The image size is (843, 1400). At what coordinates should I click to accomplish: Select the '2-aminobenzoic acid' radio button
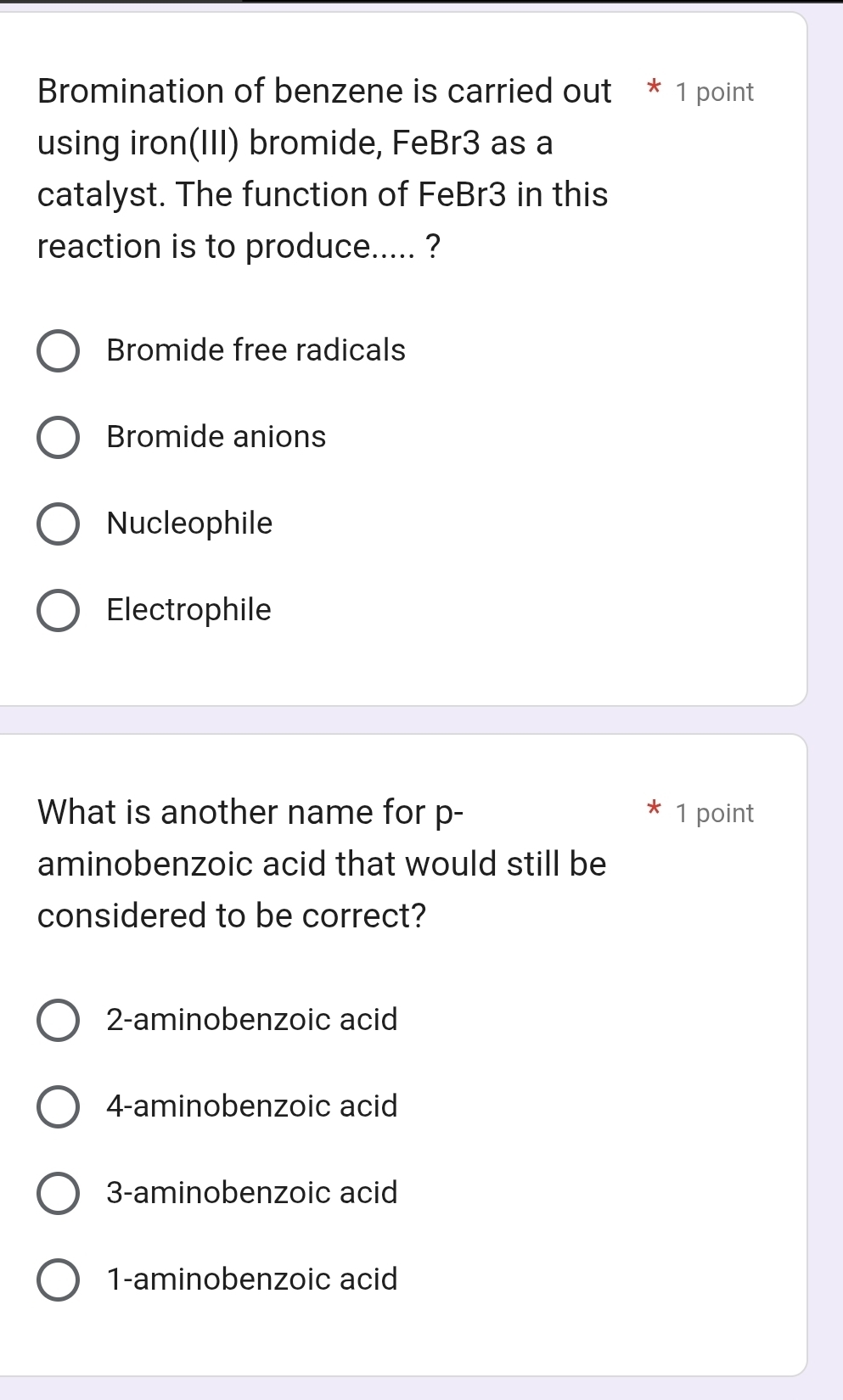click(x=59, y=1020)
